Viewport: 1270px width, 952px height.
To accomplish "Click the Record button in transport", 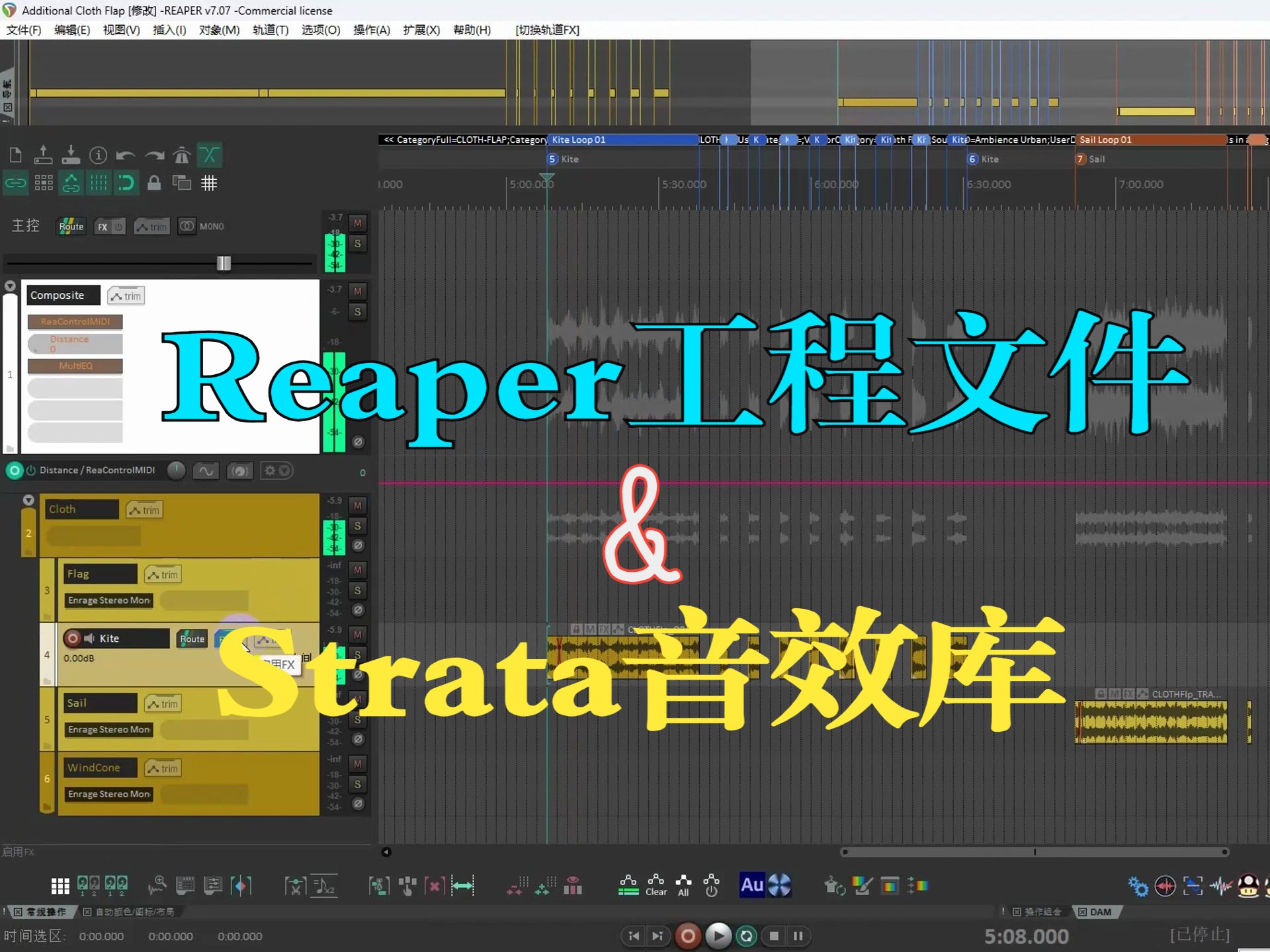I will pyautogui.click(x=688, y=935).
